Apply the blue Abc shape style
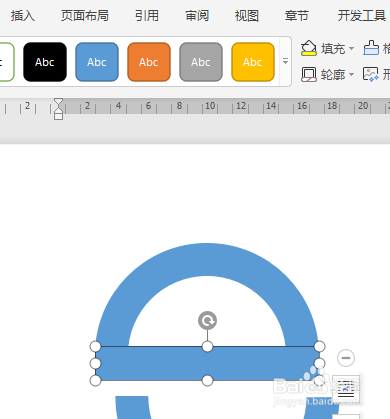The image size is (390, 419). coord(97,62)
